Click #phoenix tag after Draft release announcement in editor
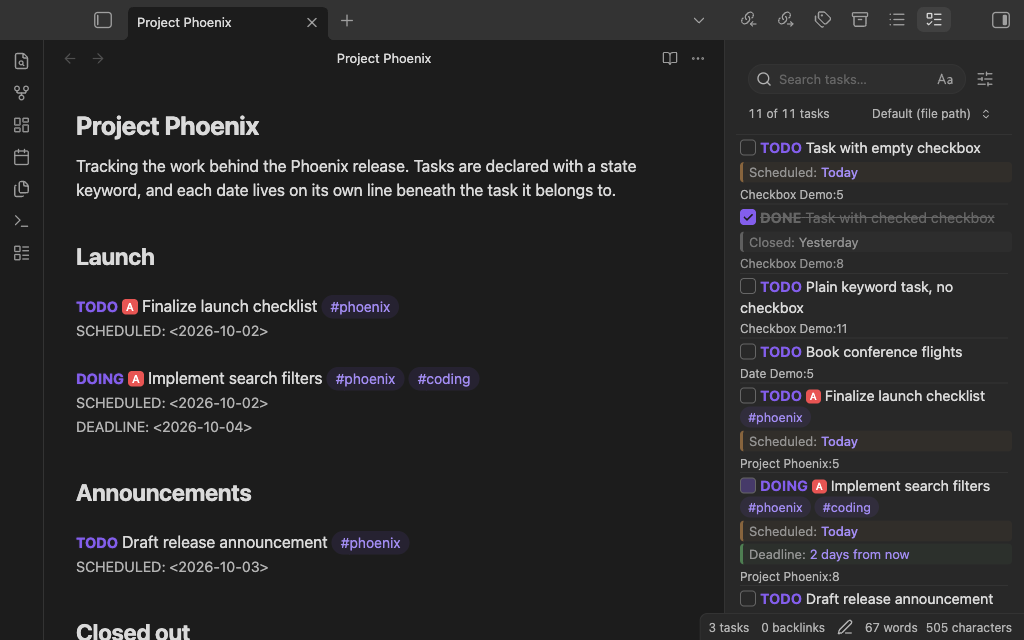This screenshot has height=640, width=1024. pyautogui.click(x=370, y=543)
